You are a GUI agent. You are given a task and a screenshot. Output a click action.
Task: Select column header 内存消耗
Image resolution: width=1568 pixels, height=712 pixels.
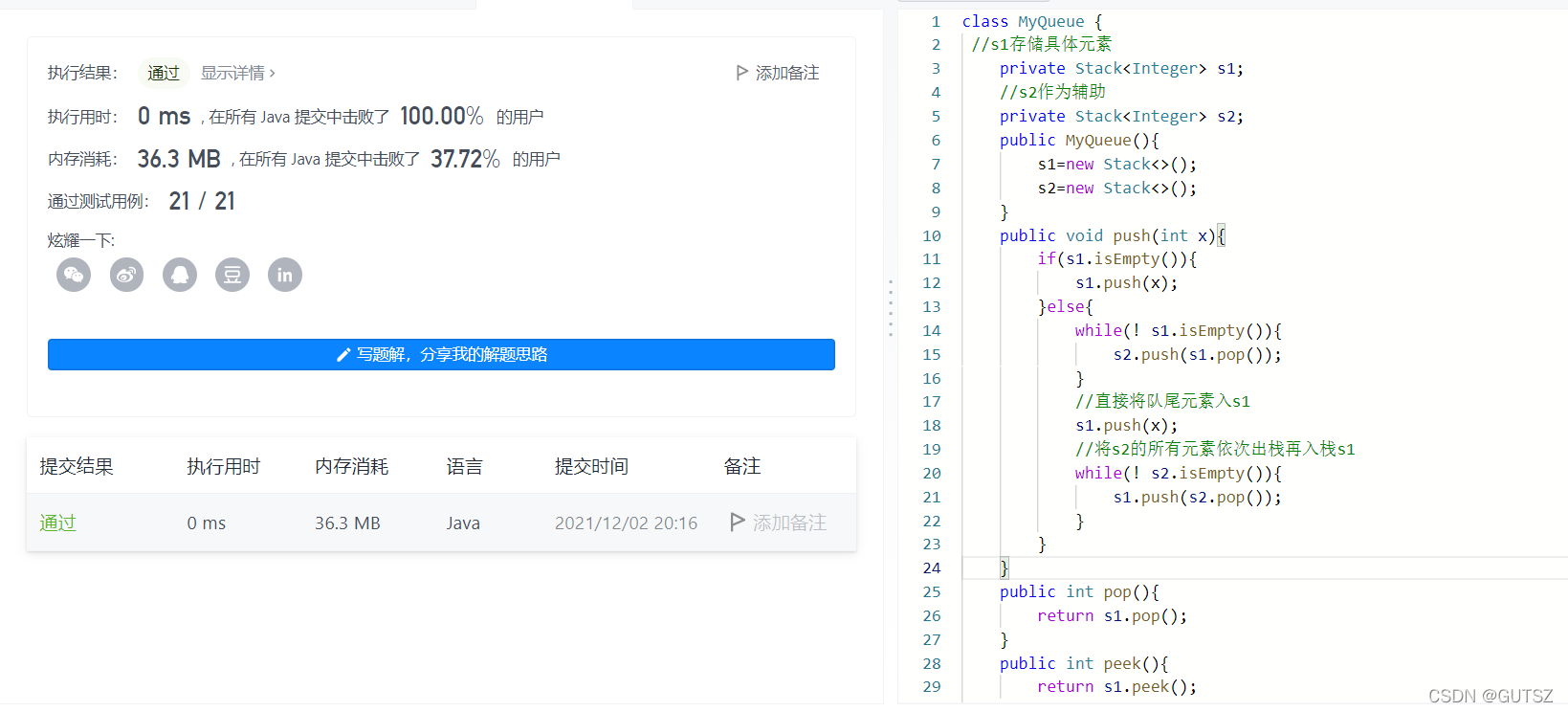pos(352,466)
